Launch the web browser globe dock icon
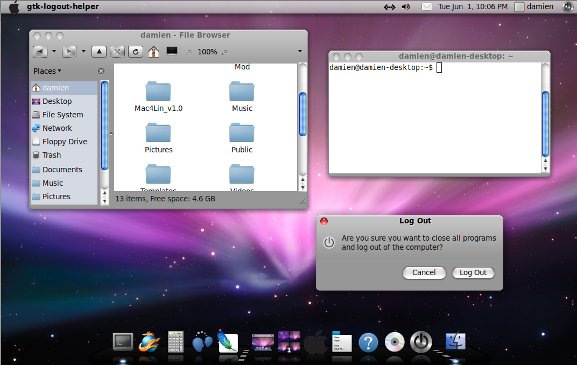 click(x=149, y=342)
